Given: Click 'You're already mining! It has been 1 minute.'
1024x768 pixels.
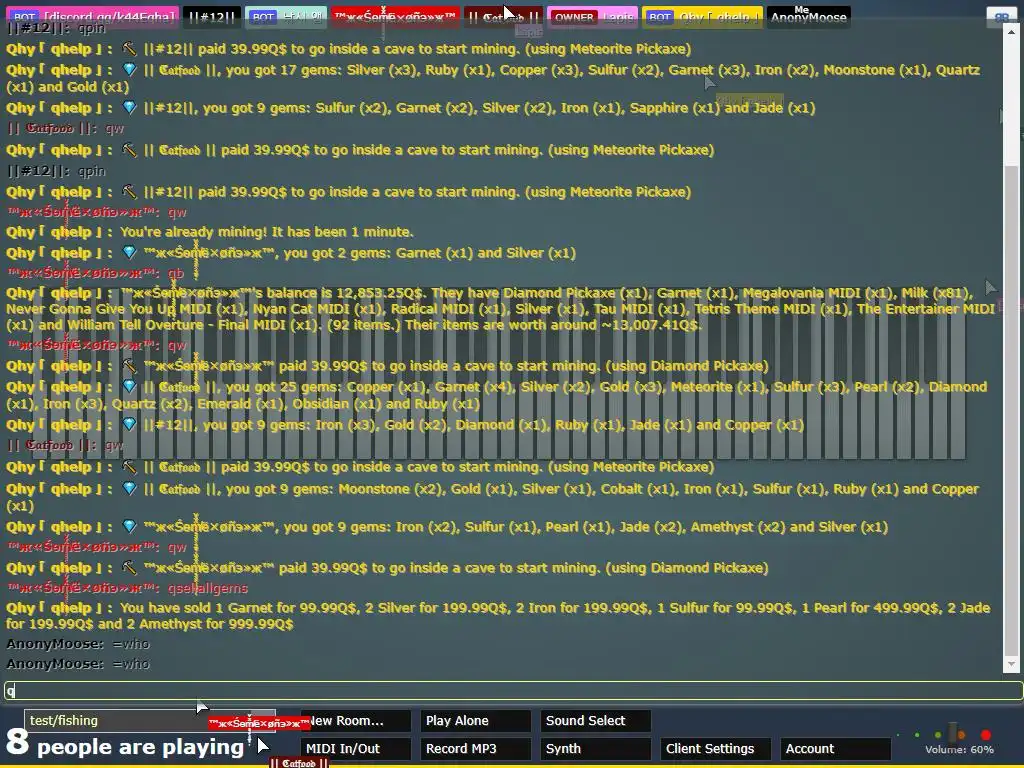Looking at the screenshot, I should [266, 232].
